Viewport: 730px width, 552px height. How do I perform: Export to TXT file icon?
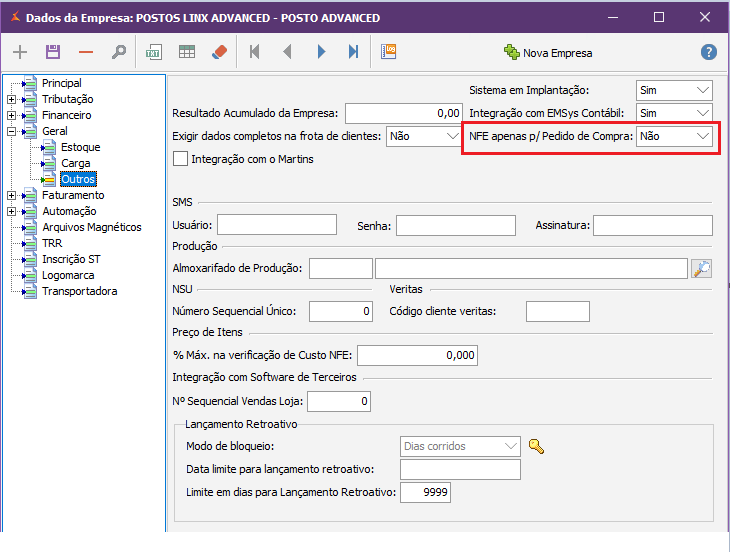[154, 52]
